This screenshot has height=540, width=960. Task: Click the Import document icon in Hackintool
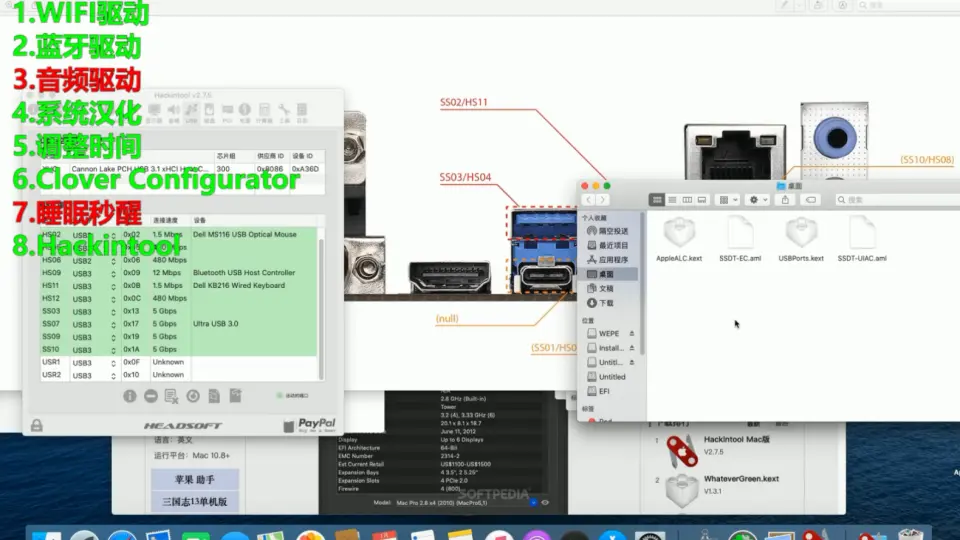point(214,396)
